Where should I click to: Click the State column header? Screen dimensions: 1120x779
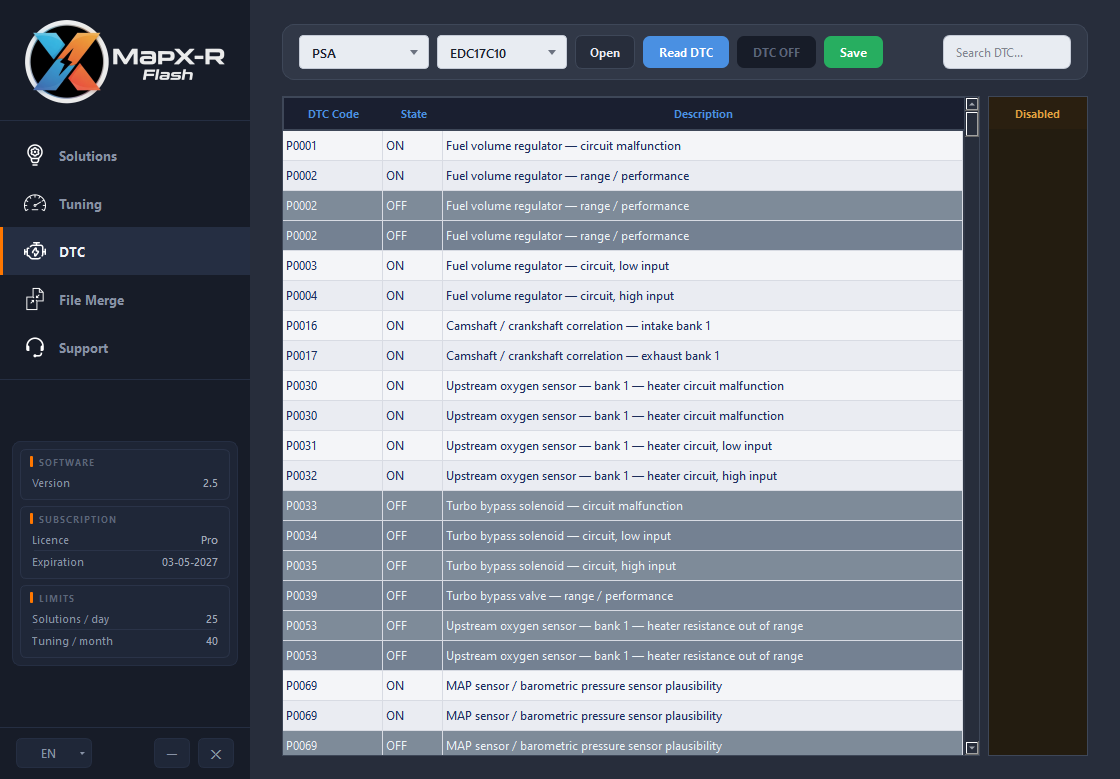[x=414, y=114]
